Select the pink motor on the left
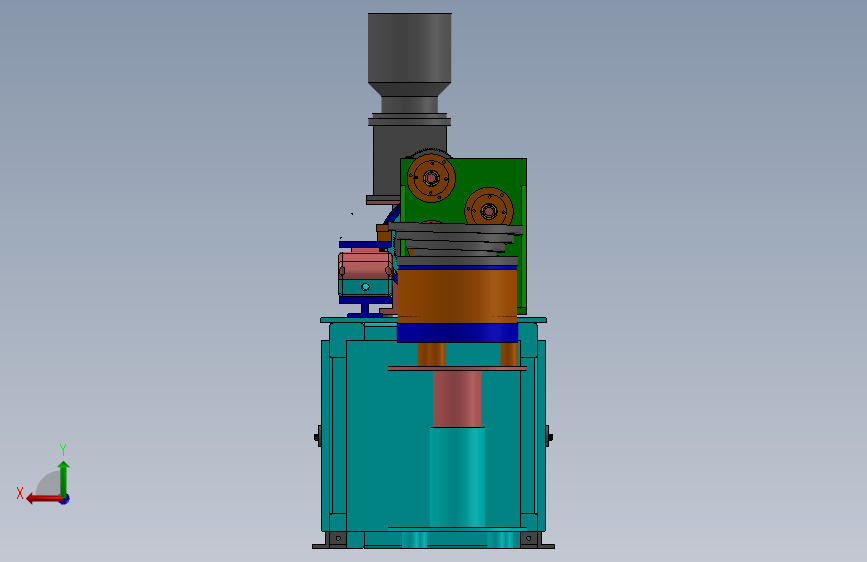The width and height of the screenshot is (867, 562). click(365, 264)
